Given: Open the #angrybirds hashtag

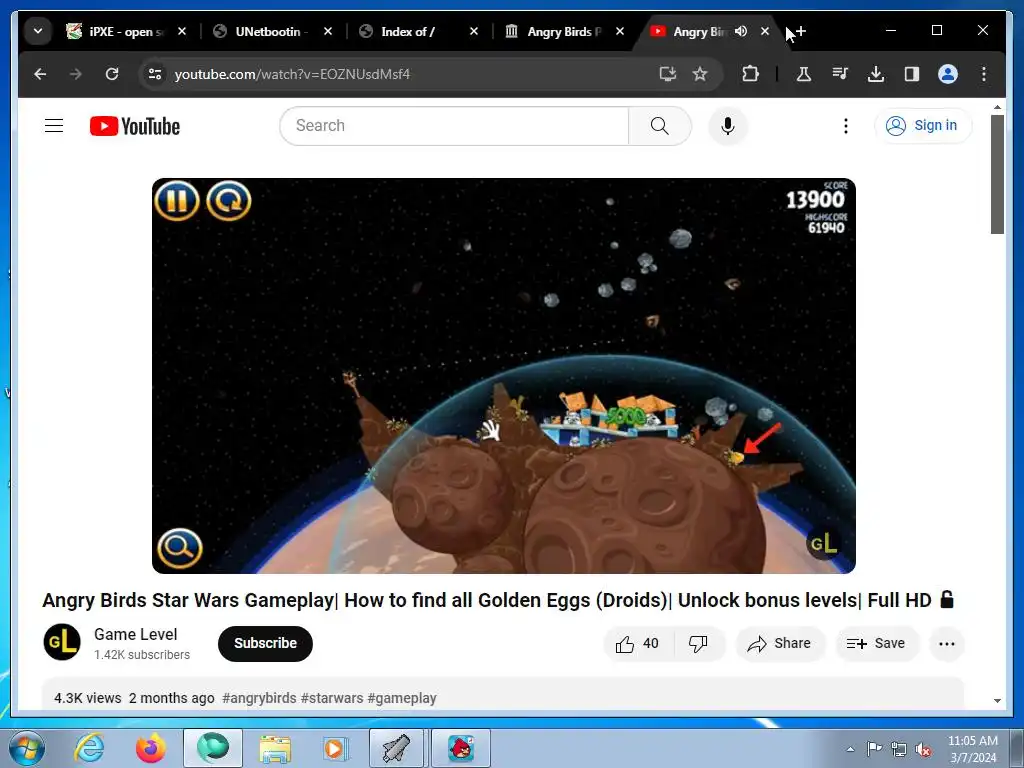Looking at the screenshot, I should tap(259, 698).
